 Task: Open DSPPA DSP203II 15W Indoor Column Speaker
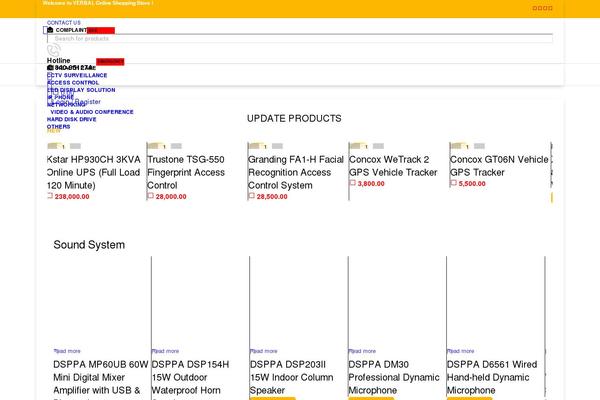pyautogui.click(x=292, y=377)
